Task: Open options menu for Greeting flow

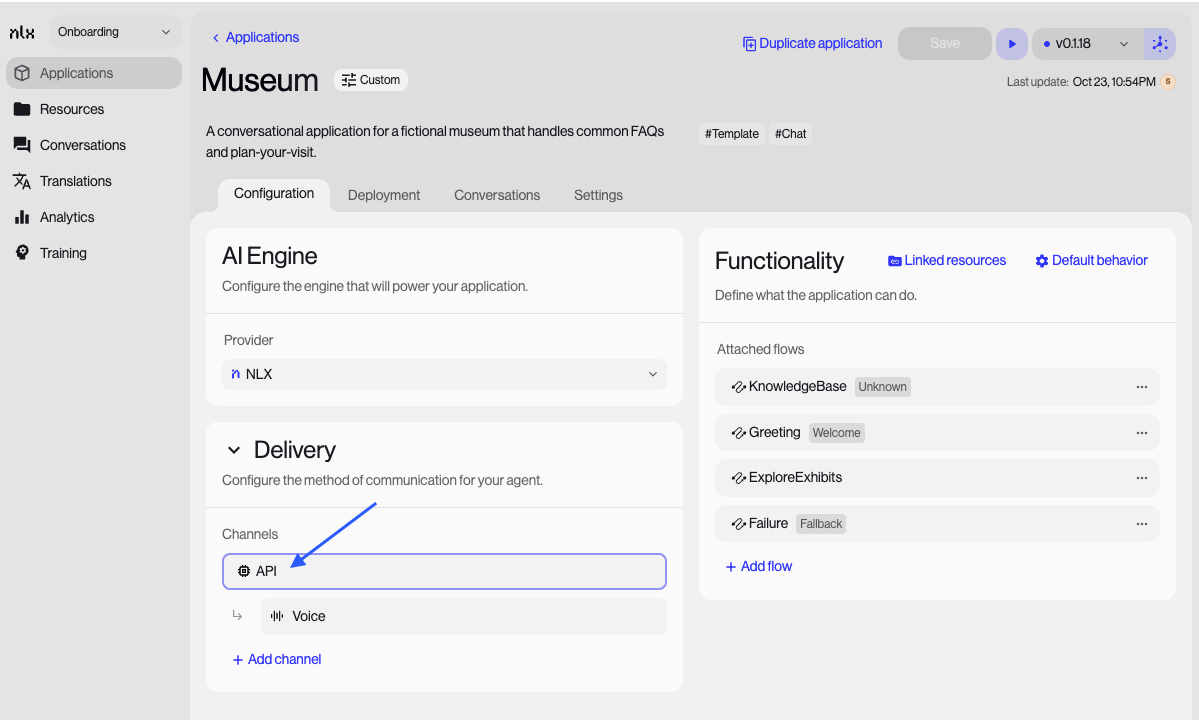Action: tap(1141, 433)
